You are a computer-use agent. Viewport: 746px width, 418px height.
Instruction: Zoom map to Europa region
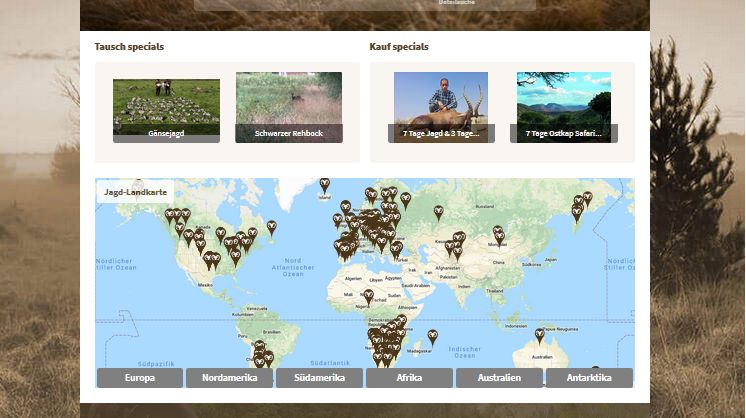tap(140, 378)
